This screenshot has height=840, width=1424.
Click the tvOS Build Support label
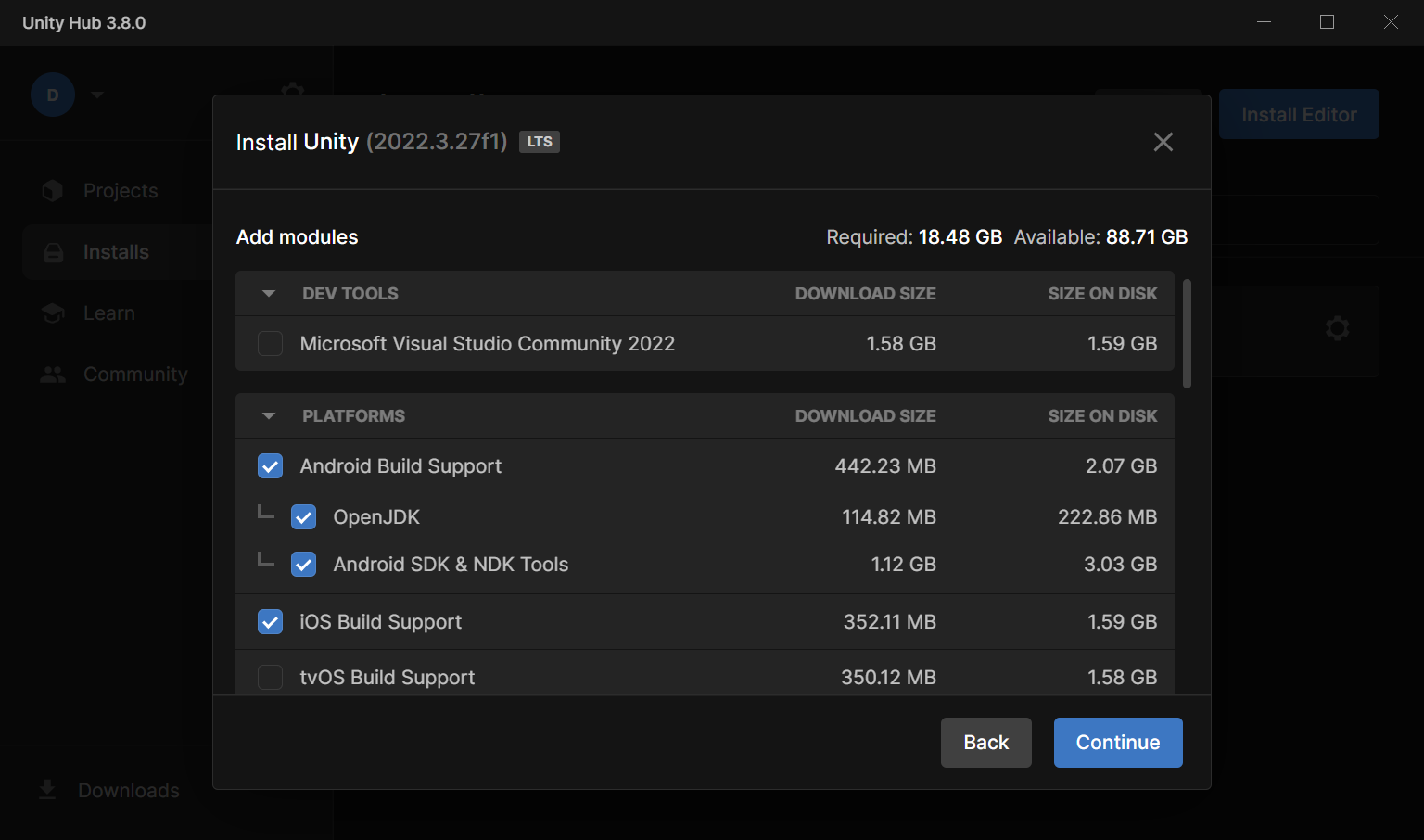tap(388, 678)
